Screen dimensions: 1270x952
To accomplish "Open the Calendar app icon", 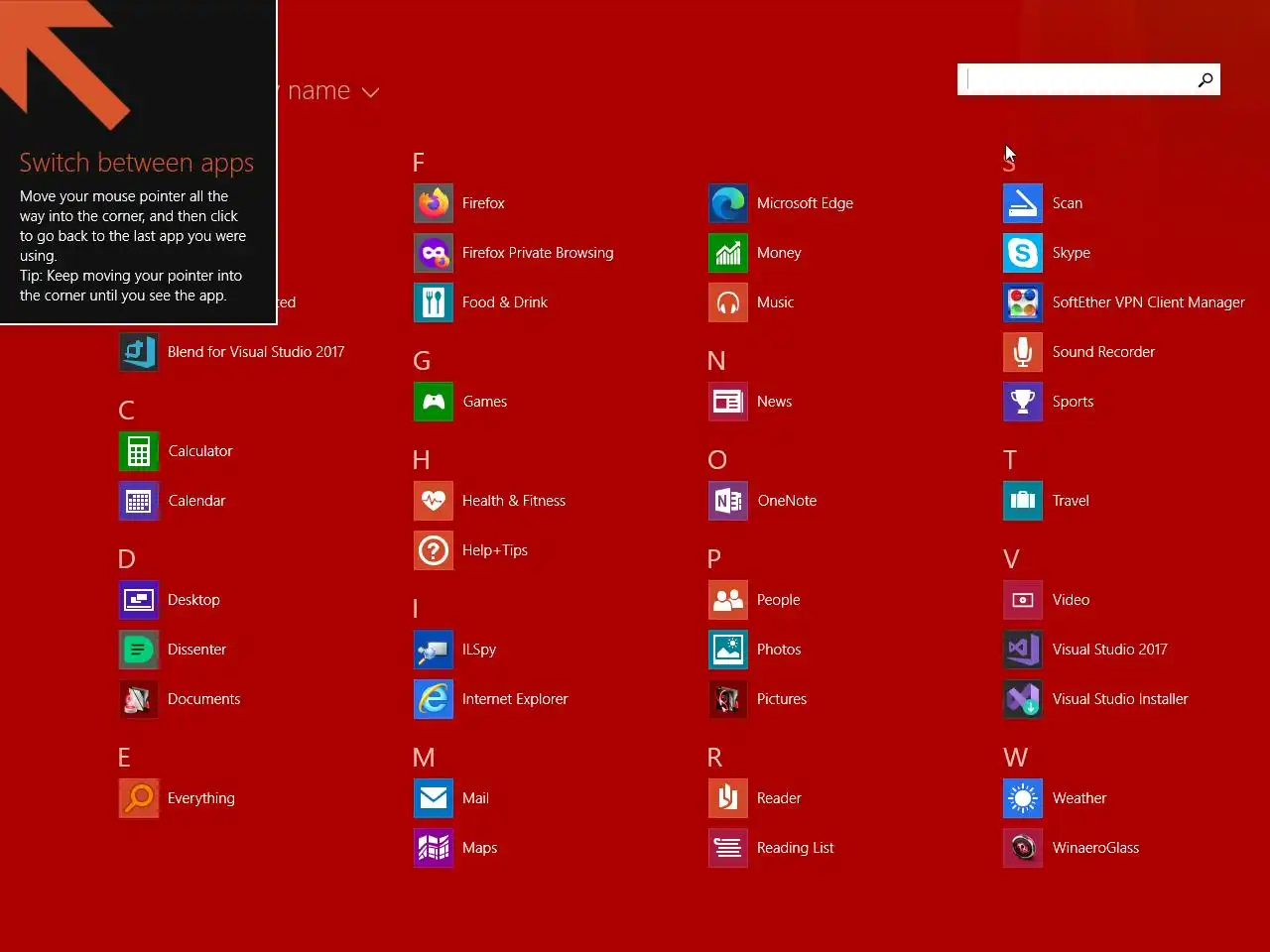I will [139, 501].
